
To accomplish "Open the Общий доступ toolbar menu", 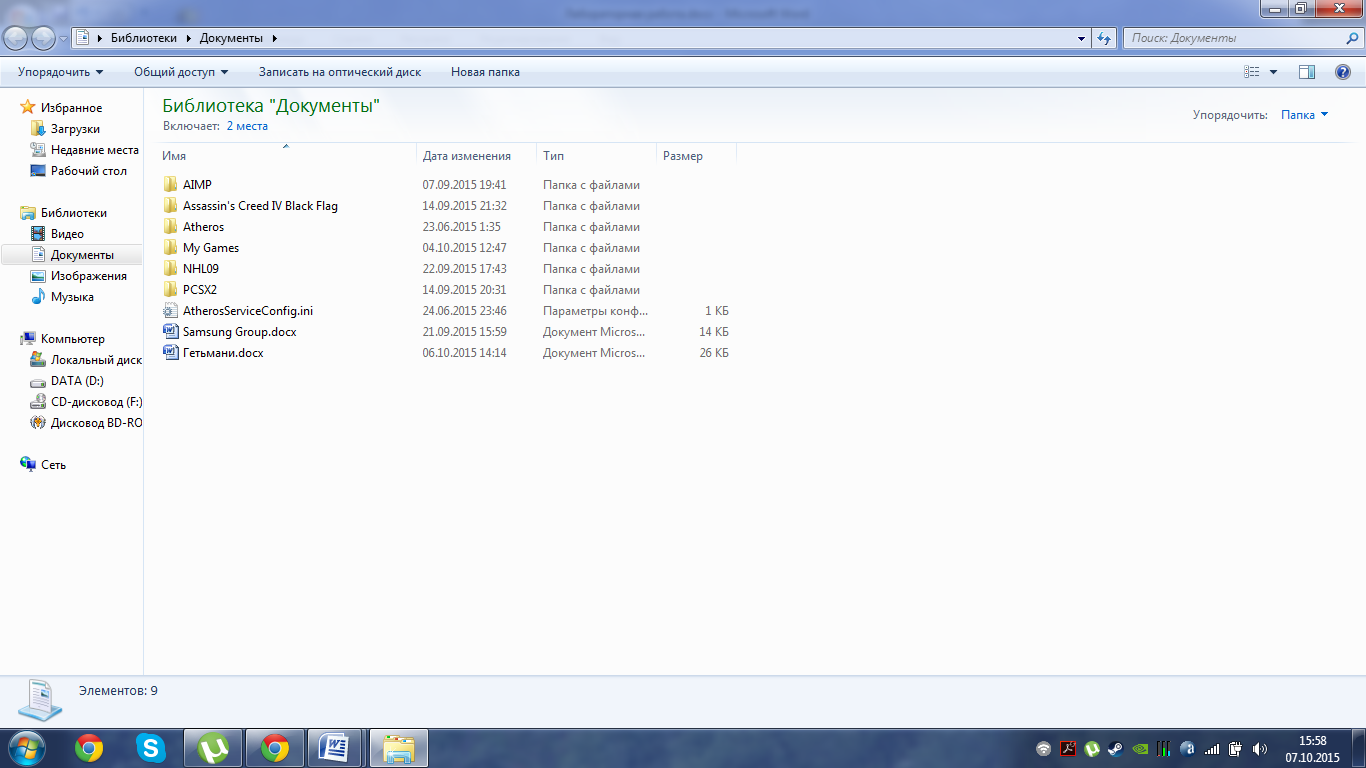I will click(x=181, y=72).
